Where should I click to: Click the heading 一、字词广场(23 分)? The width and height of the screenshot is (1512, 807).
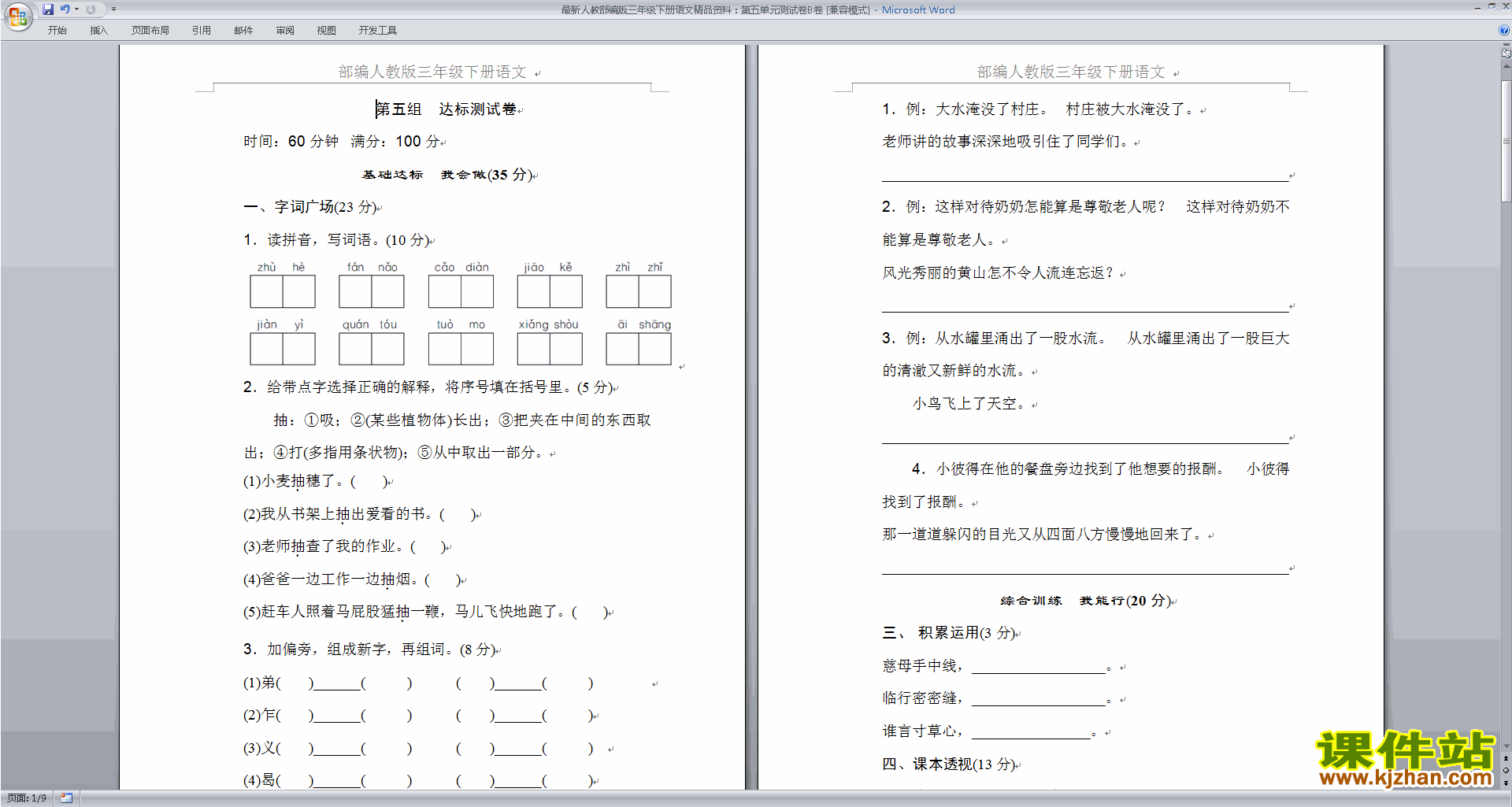point(310,207)
